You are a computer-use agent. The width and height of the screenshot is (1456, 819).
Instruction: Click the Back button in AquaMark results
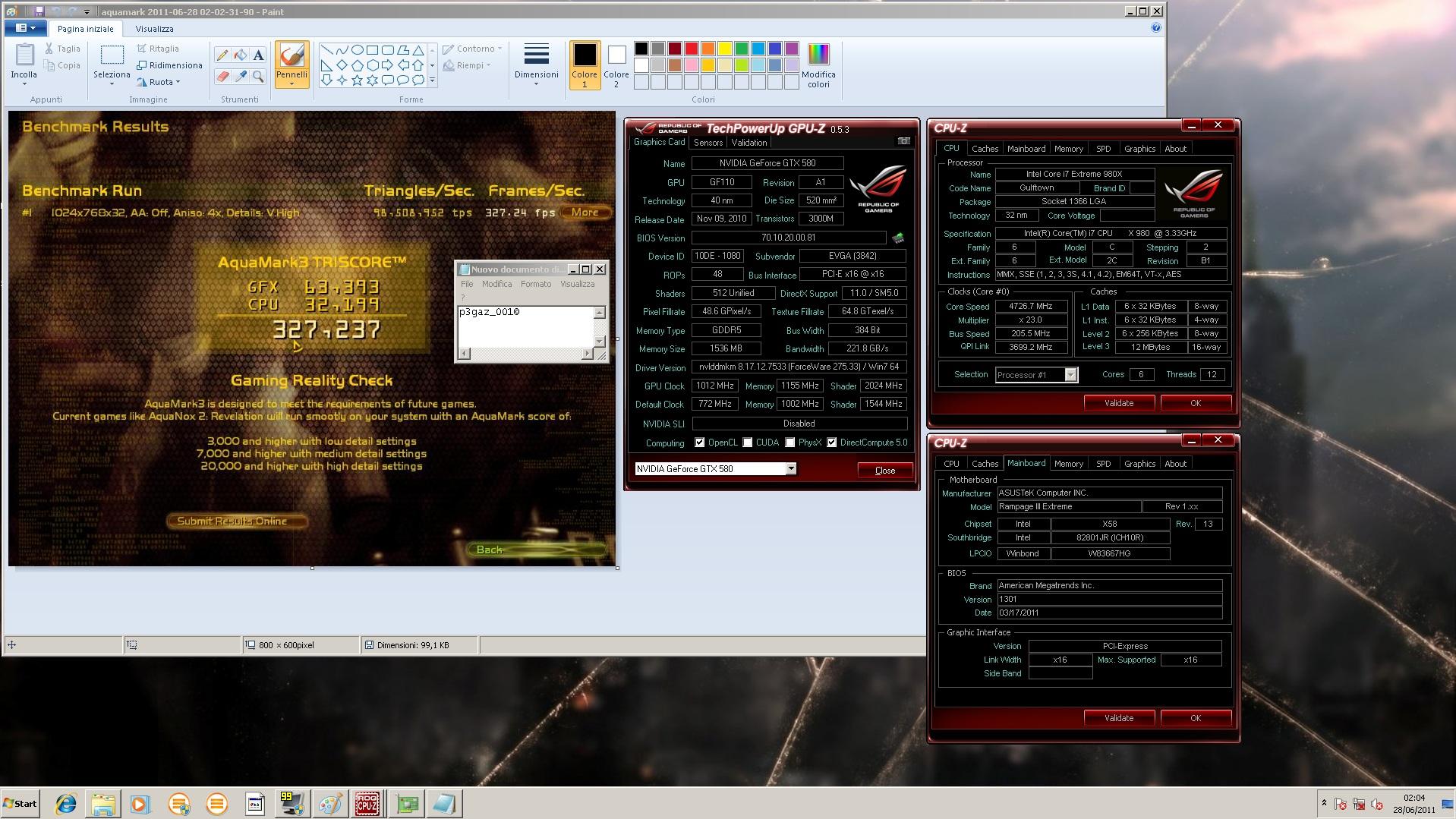(x=537, y=550)
